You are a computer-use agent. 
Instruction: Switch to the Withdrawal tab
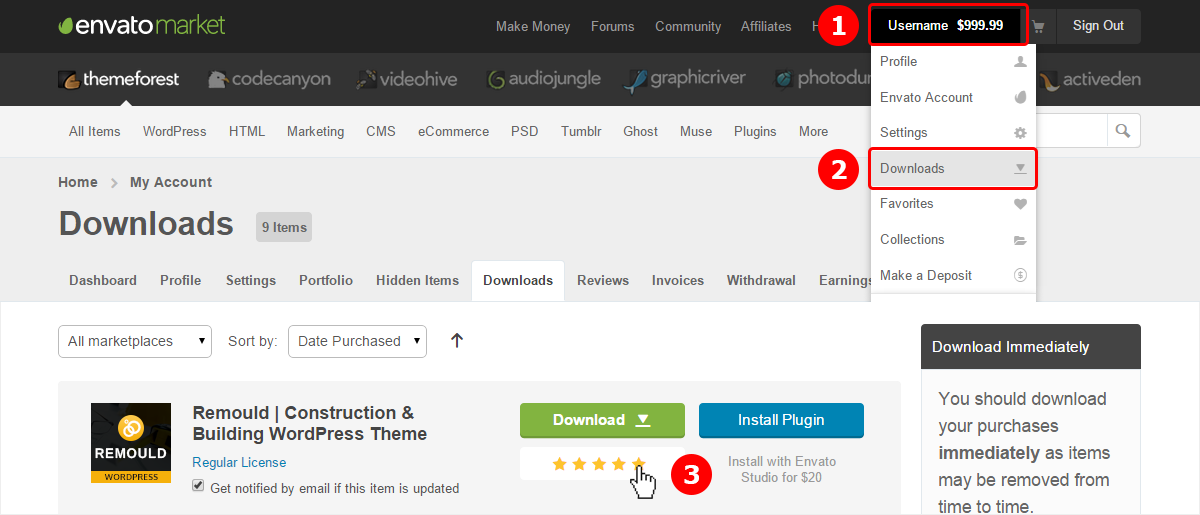coord(761,281)
